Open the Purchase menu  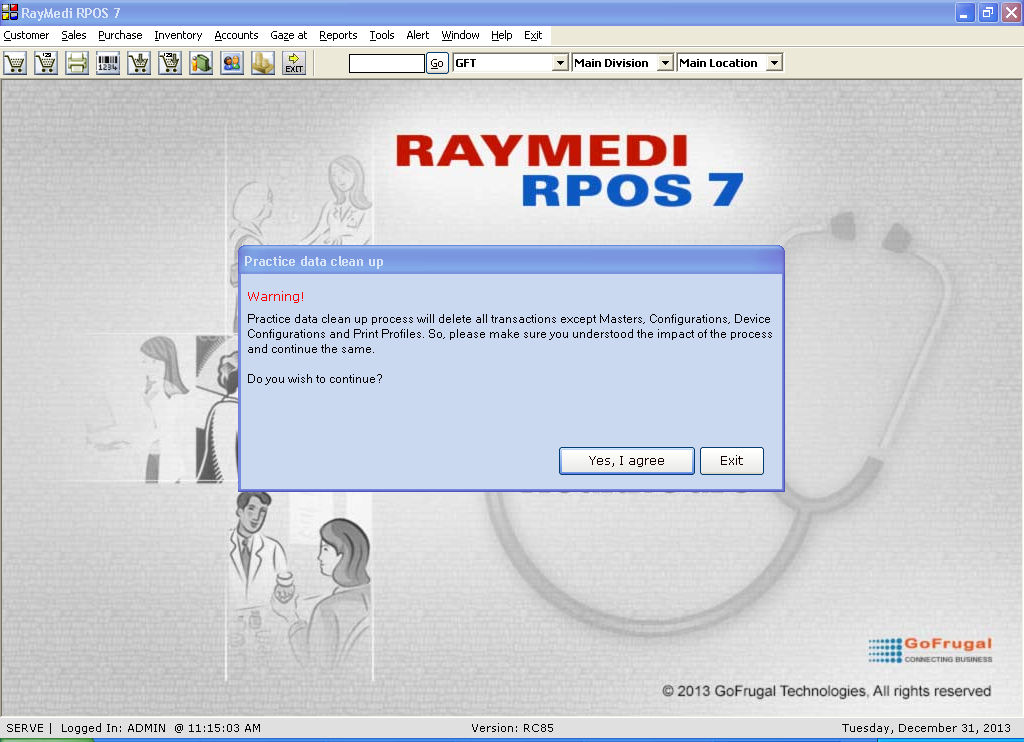[120, 35]
